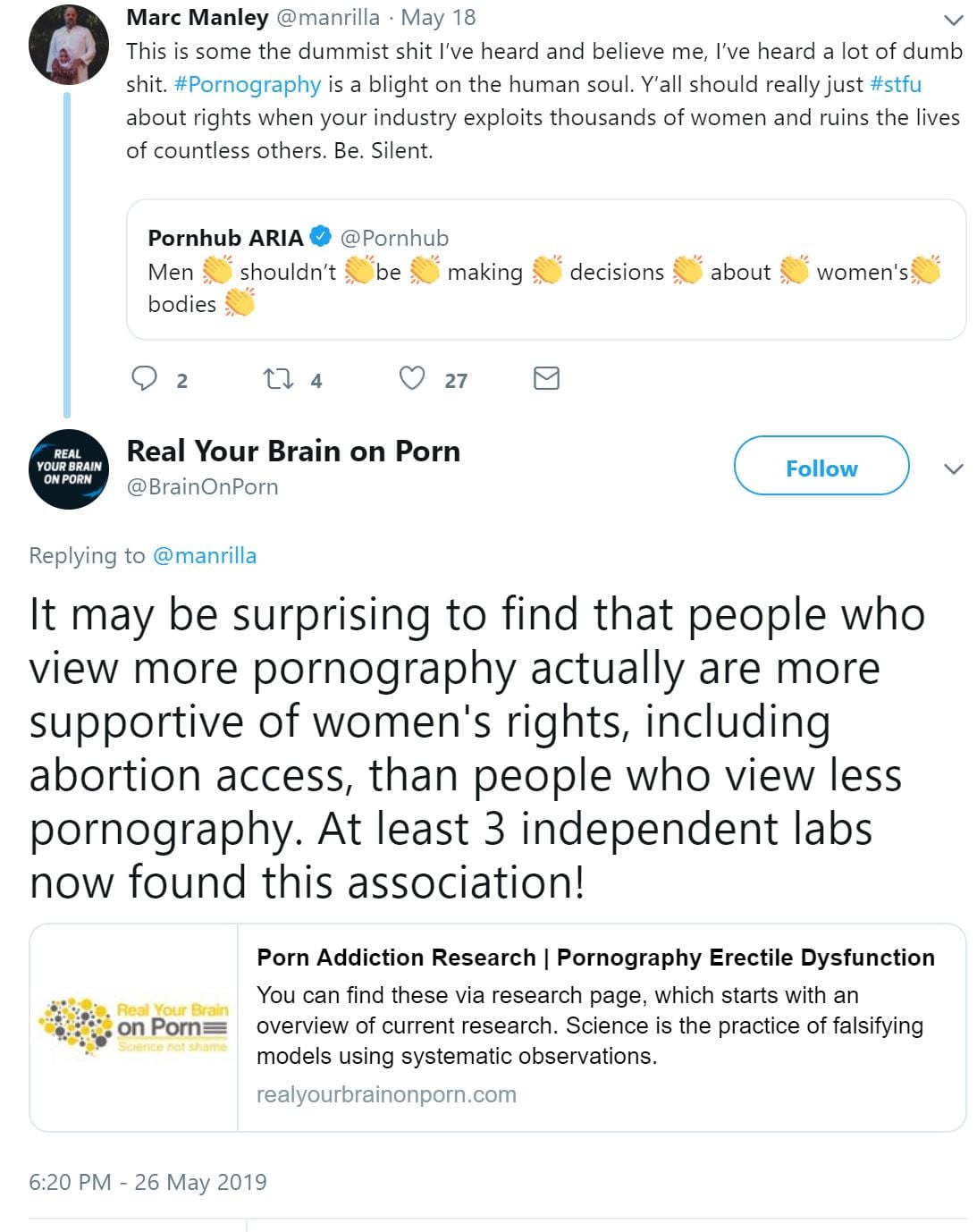
Task: Open the dropdown chevron beside the Follow button
Action: point(954,468)
